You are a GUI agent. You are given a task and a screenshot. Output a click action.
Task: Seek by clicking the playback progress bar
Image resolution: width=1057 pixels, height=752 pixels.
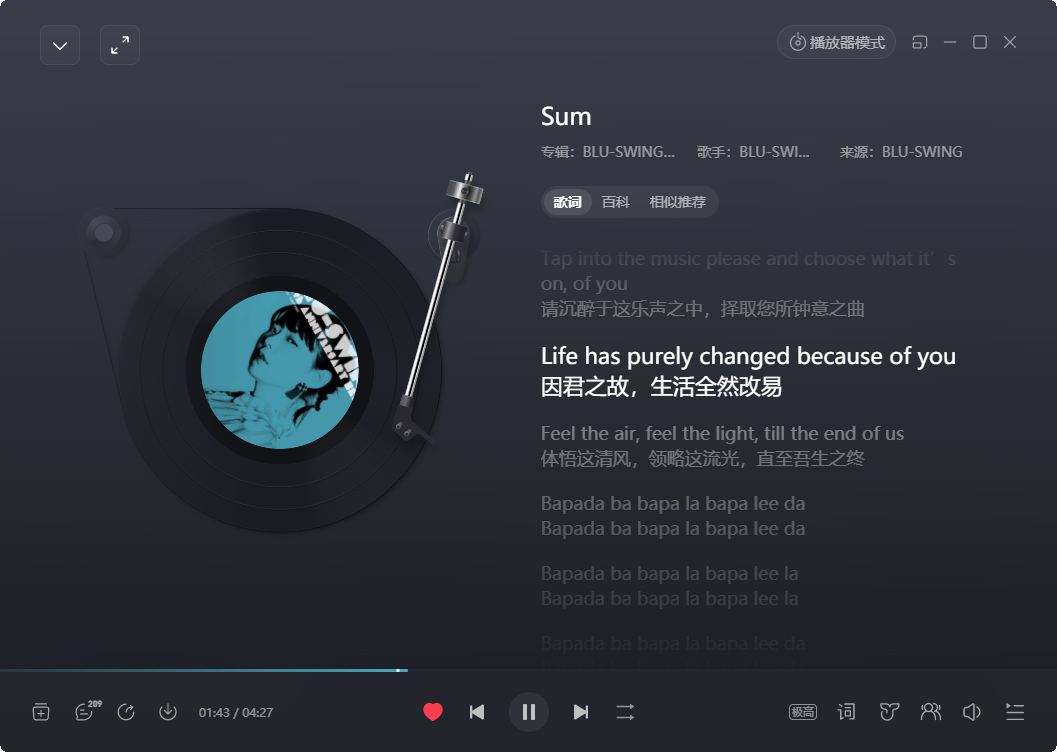528,670
